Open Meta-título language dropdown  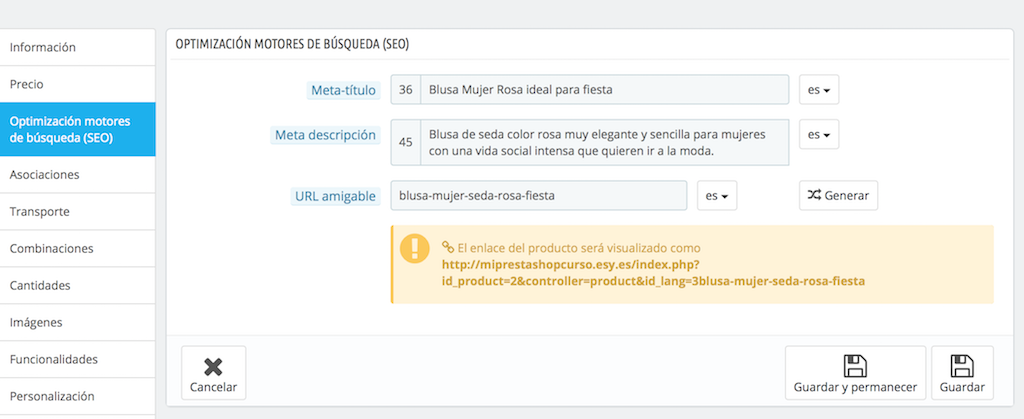coord(819,90)
